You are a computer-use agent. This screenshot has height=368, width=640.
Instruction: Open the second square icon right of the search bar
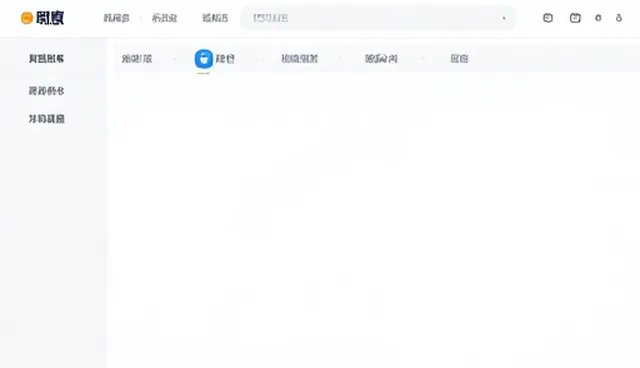pyautogui.click(x=575, y=18)
